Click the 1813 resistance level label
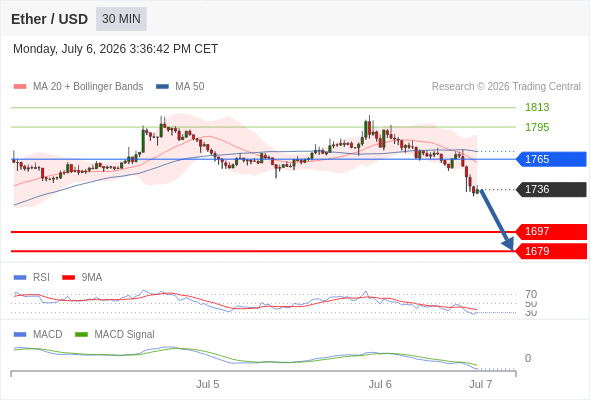The width and height of the screenshot is (590, 400). tap(537, 107)
